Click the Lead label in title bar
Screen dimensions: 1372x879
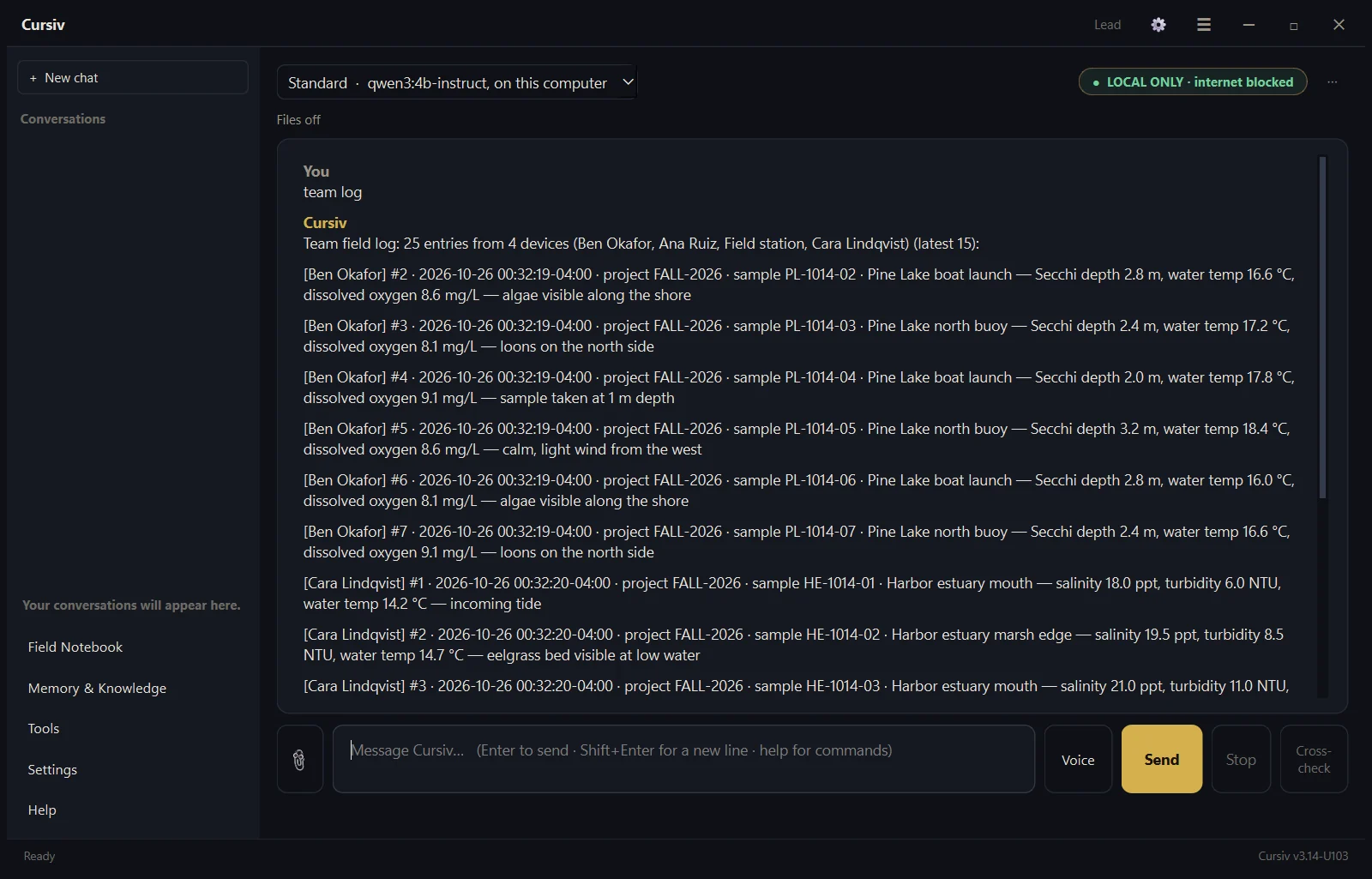click(x=1107, y=25)
